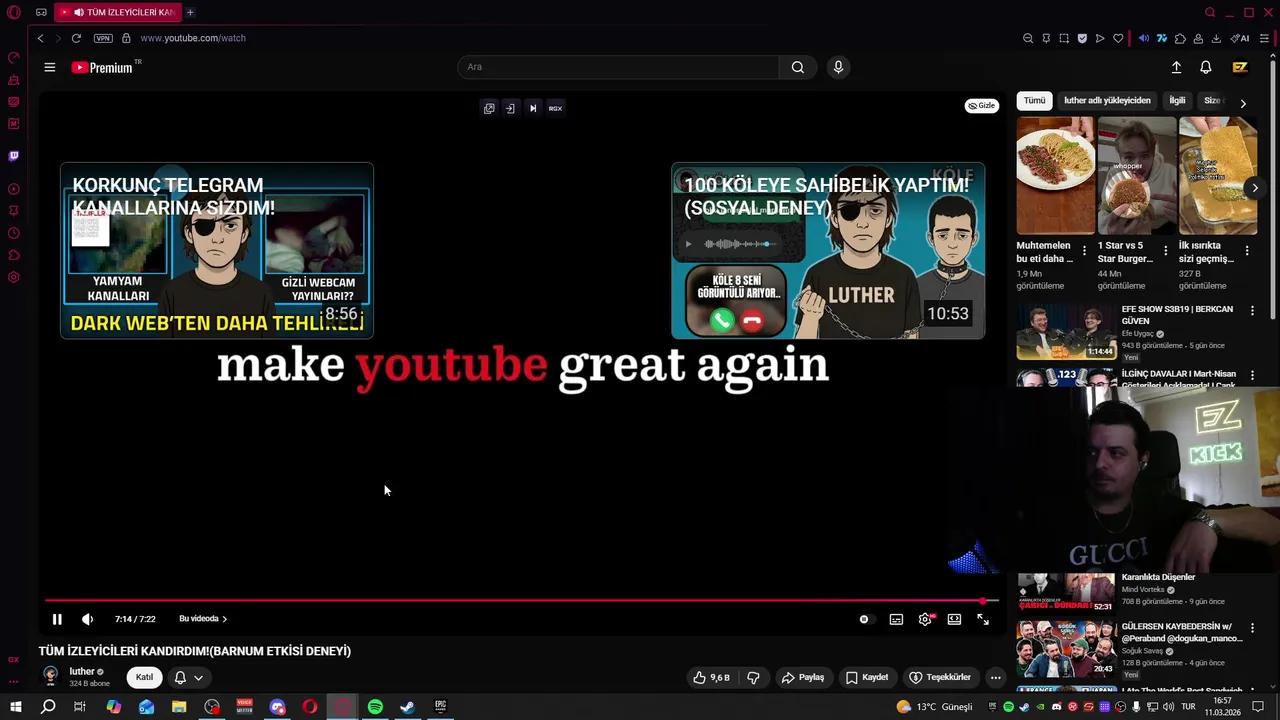Open the YouTube hamburger guide menu
This screenshot has width=1280, height=720.
[49, 67]
